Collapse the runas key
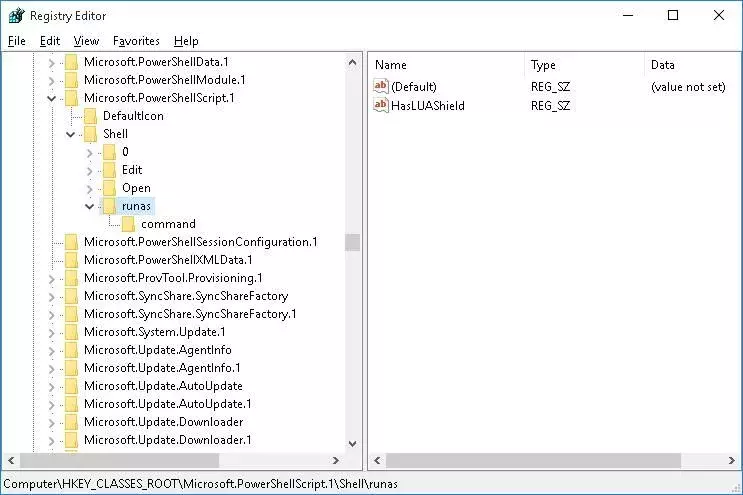This screenshot has width=743, height=495. point(90,207)
